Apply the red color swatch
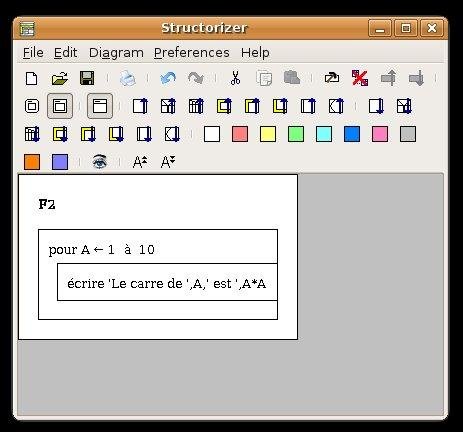The height and width of the screenshot is (432, 463). [240, 134]
